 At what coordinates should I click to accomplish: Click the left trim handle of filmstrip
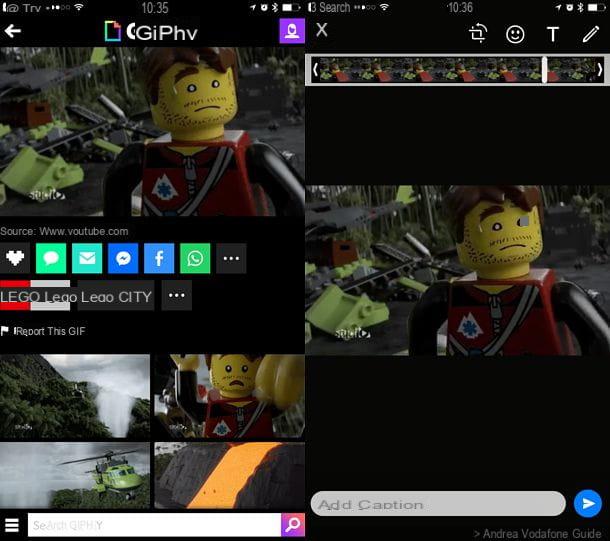tap(316, 70)
